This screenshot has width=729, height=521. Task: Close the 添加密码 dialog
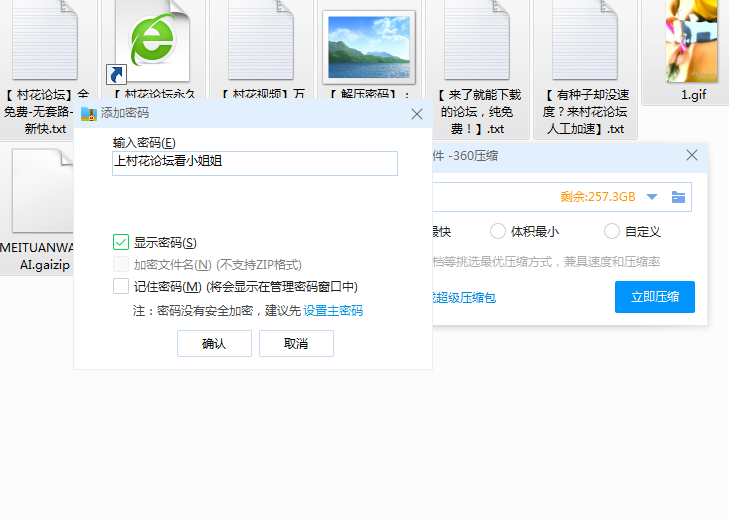[417, 114]
